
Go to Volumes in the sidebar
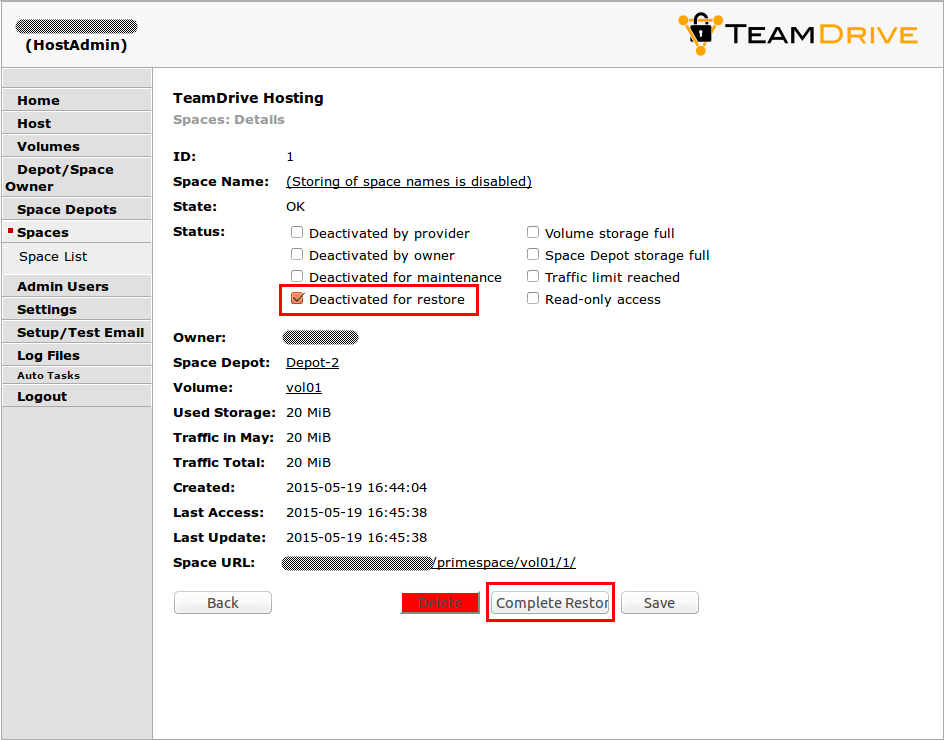coord(48,146)
